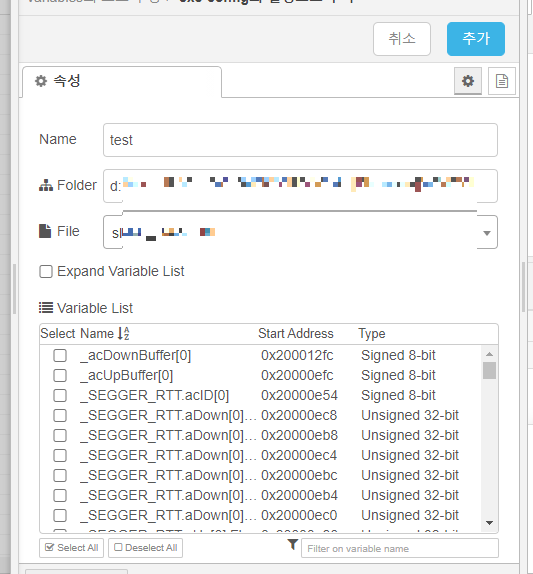Click address cell 0x20000e54

[299, 395]
